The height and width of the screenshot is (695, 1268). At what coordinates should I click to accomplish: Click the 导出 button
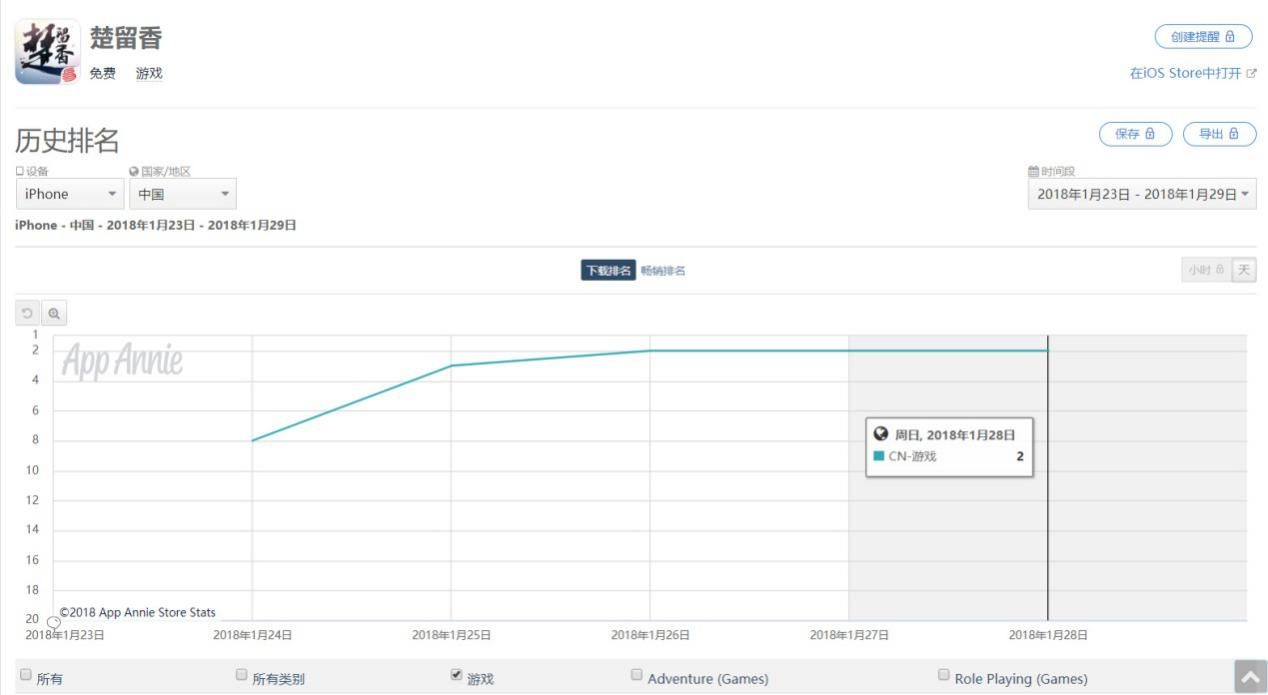point(1219,134)
